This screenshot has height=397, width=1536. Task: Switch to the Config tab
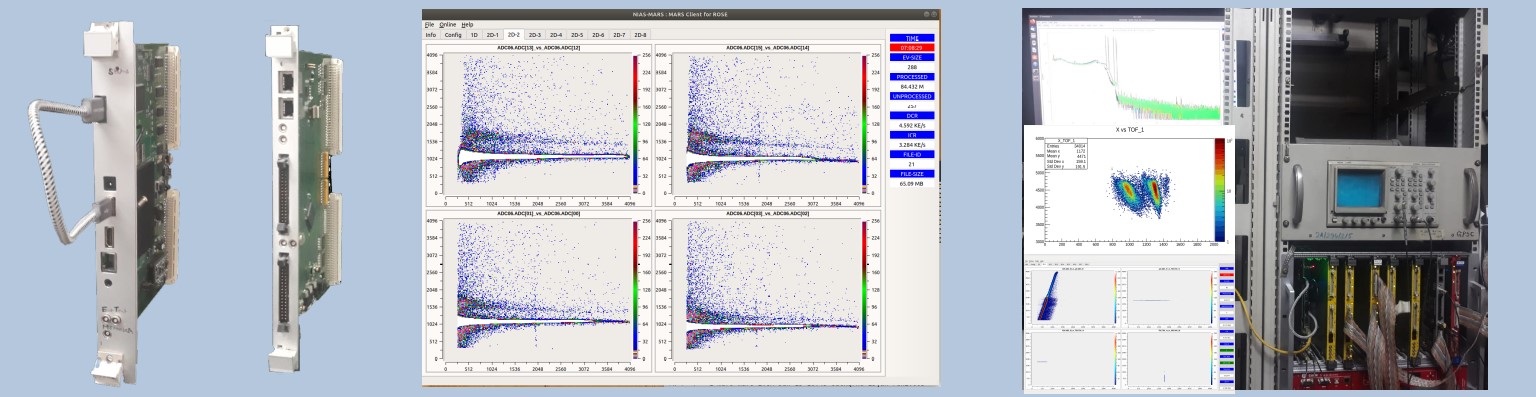(x=453, y=34)
